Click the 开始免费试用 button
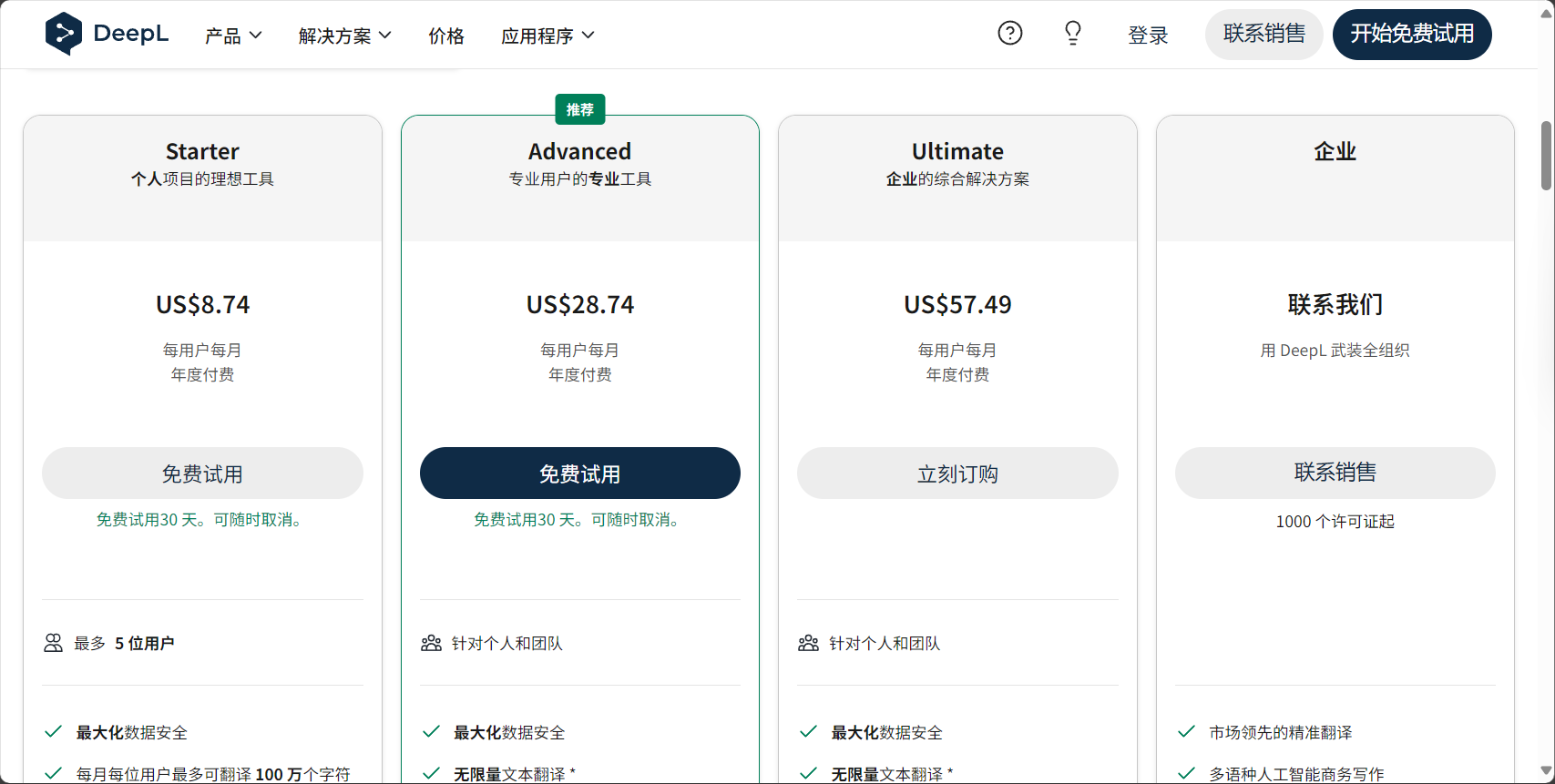This screenshot has width=1555, height=784. click(1412, 35)
